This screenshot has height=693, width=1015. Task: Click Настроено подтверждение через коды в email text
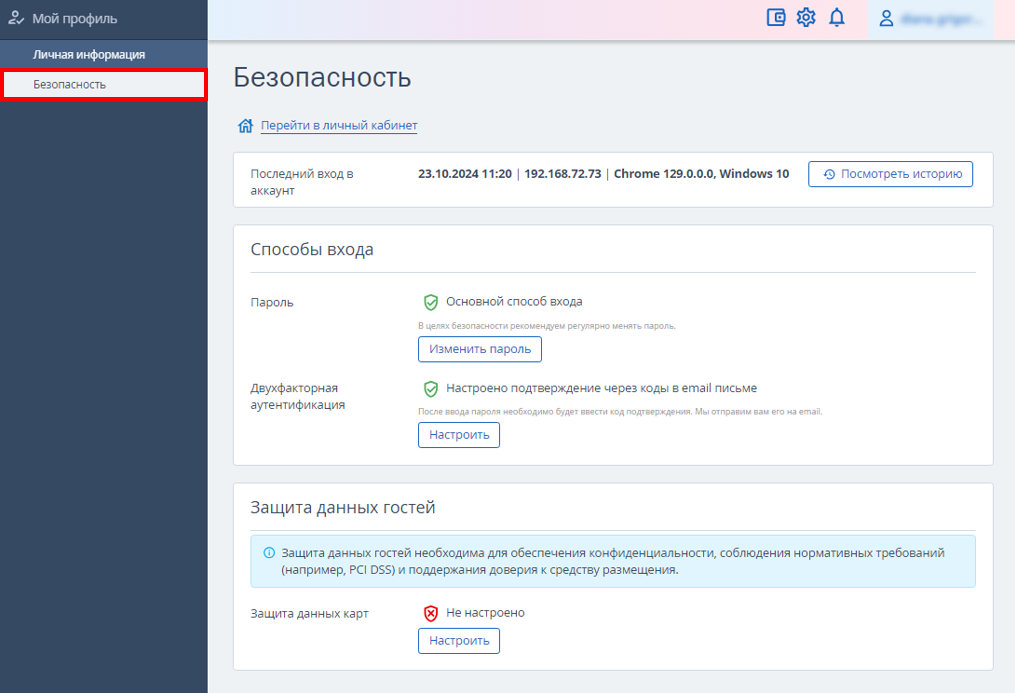tap(601, 388)
